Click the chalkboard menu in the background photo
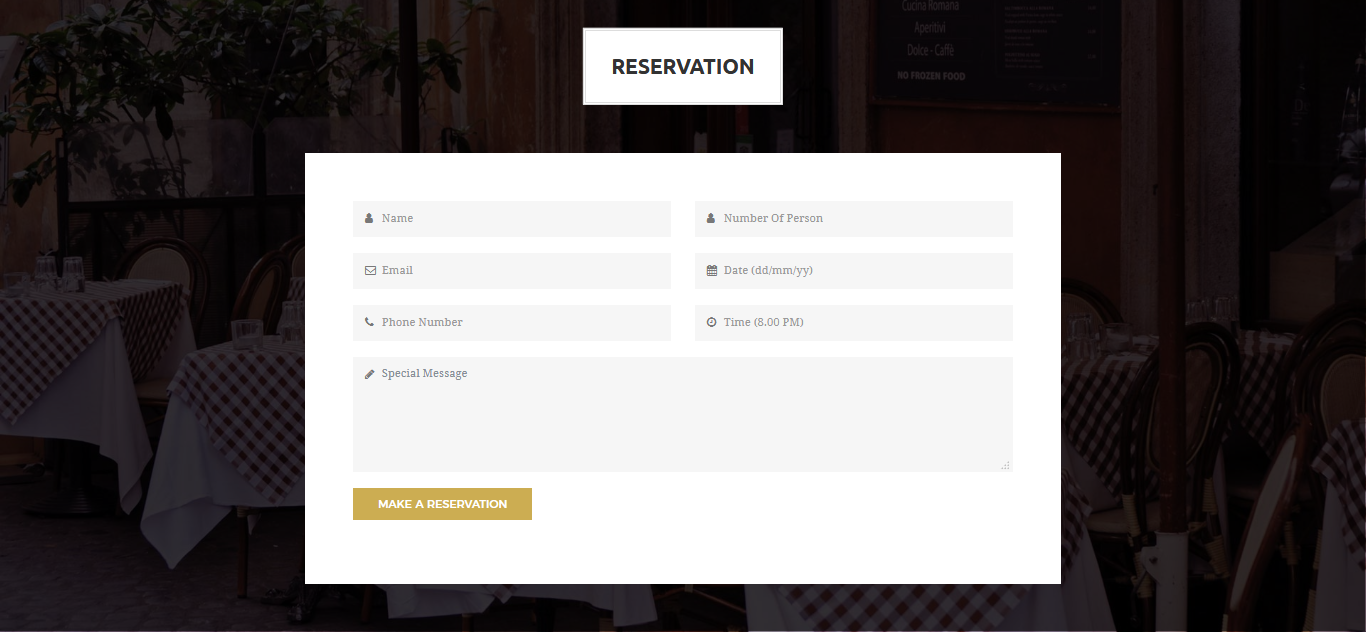The width and height of the screenshot is (1366, 632). [x=995, y=50]
